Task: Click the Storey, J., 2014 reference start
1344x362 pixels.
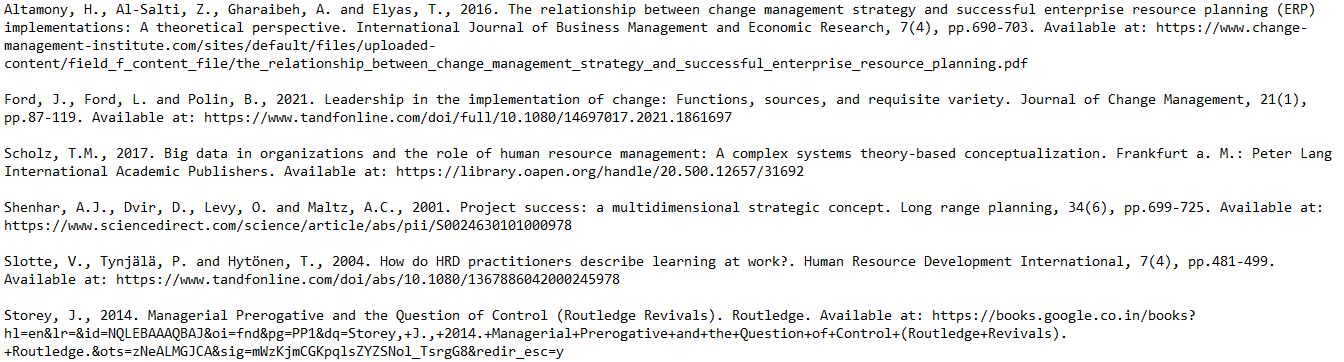Action: [73, 316]
